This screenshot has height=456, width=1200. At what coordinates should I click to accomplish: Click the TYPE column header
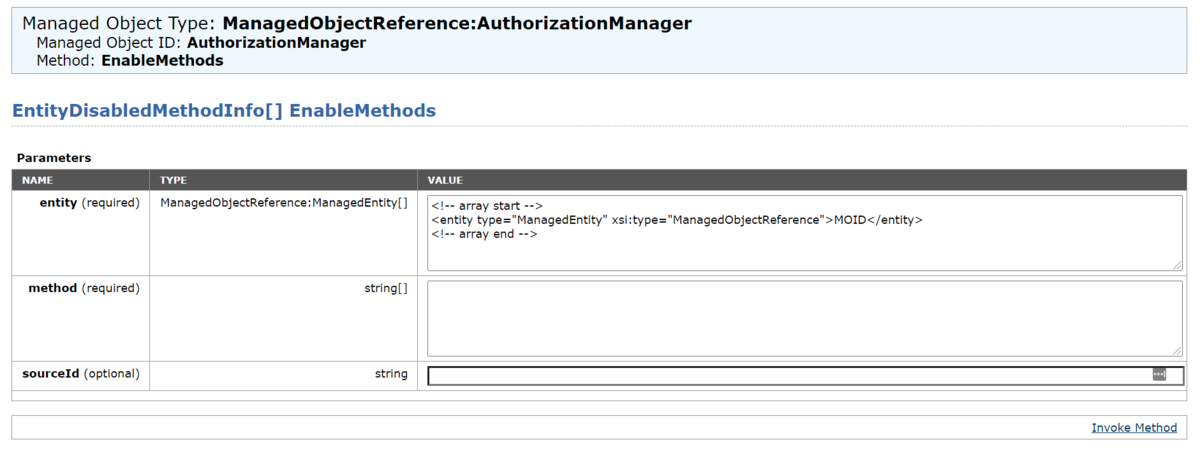pos(173,180)
